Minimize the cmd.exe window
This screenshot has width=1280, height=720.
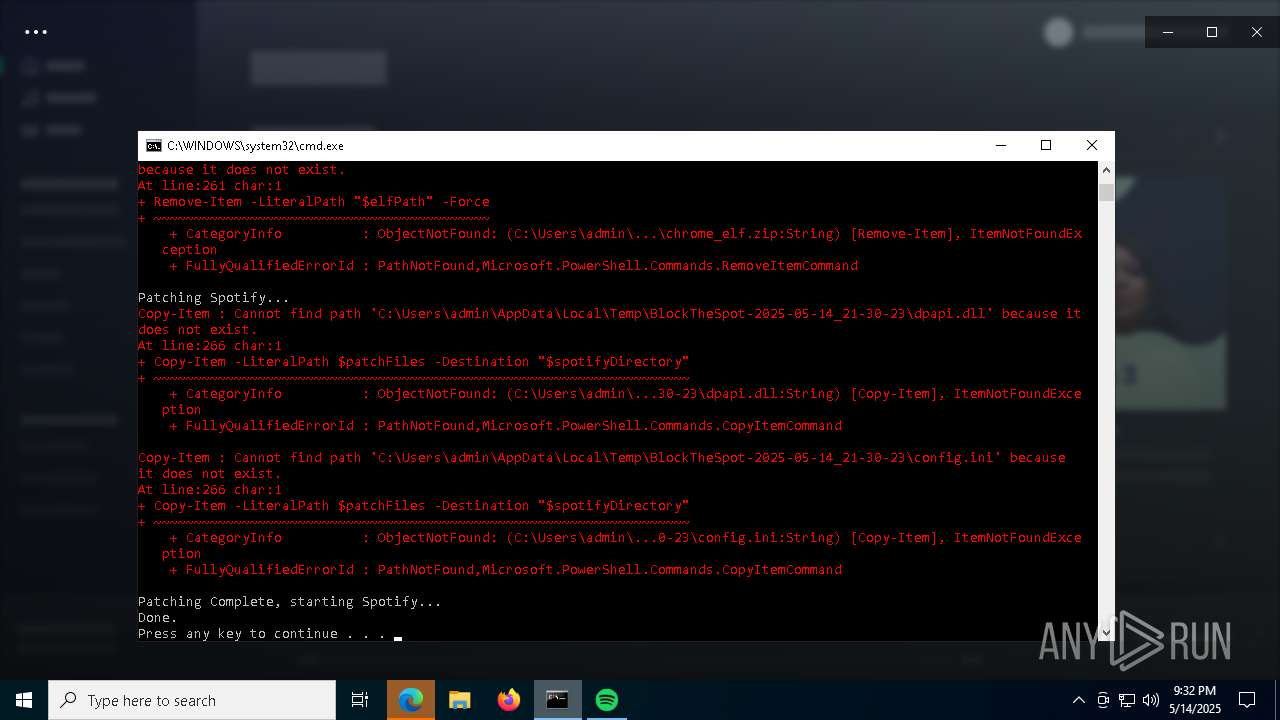(x=1000, y=146)
